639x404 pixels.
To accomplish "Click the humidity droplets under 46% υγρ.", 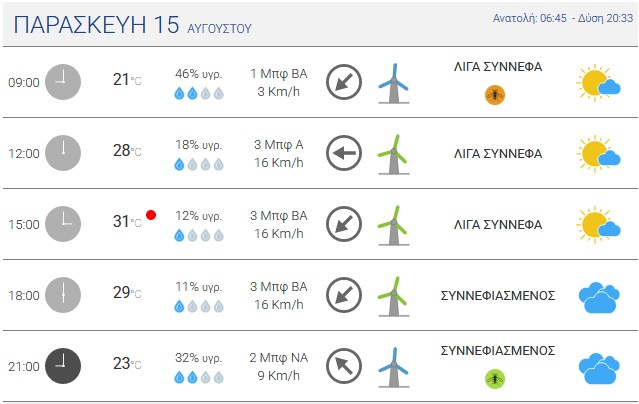I will tap(199, 93).
